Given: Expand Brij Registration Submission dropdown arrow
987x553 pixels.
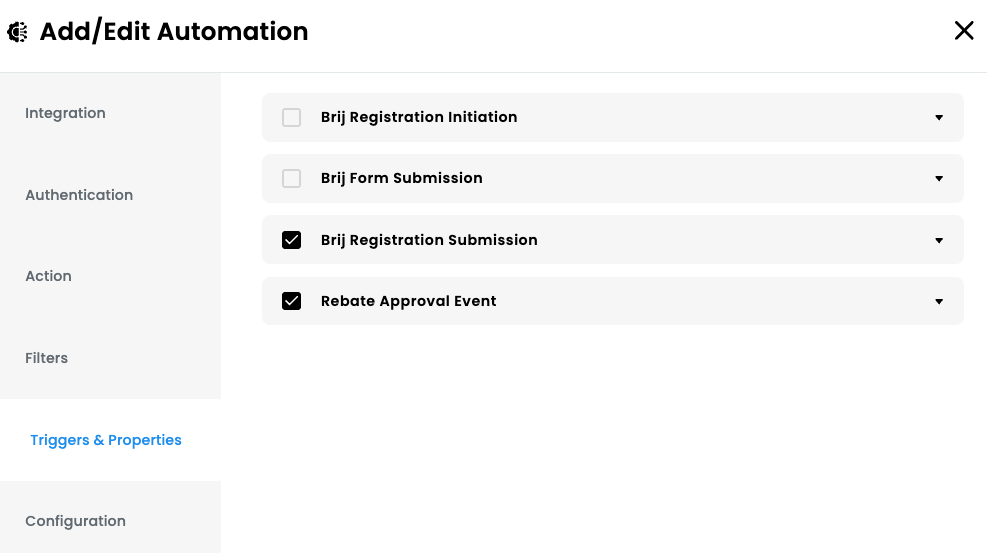Looking at the screenshot, I should coord(939,240).
